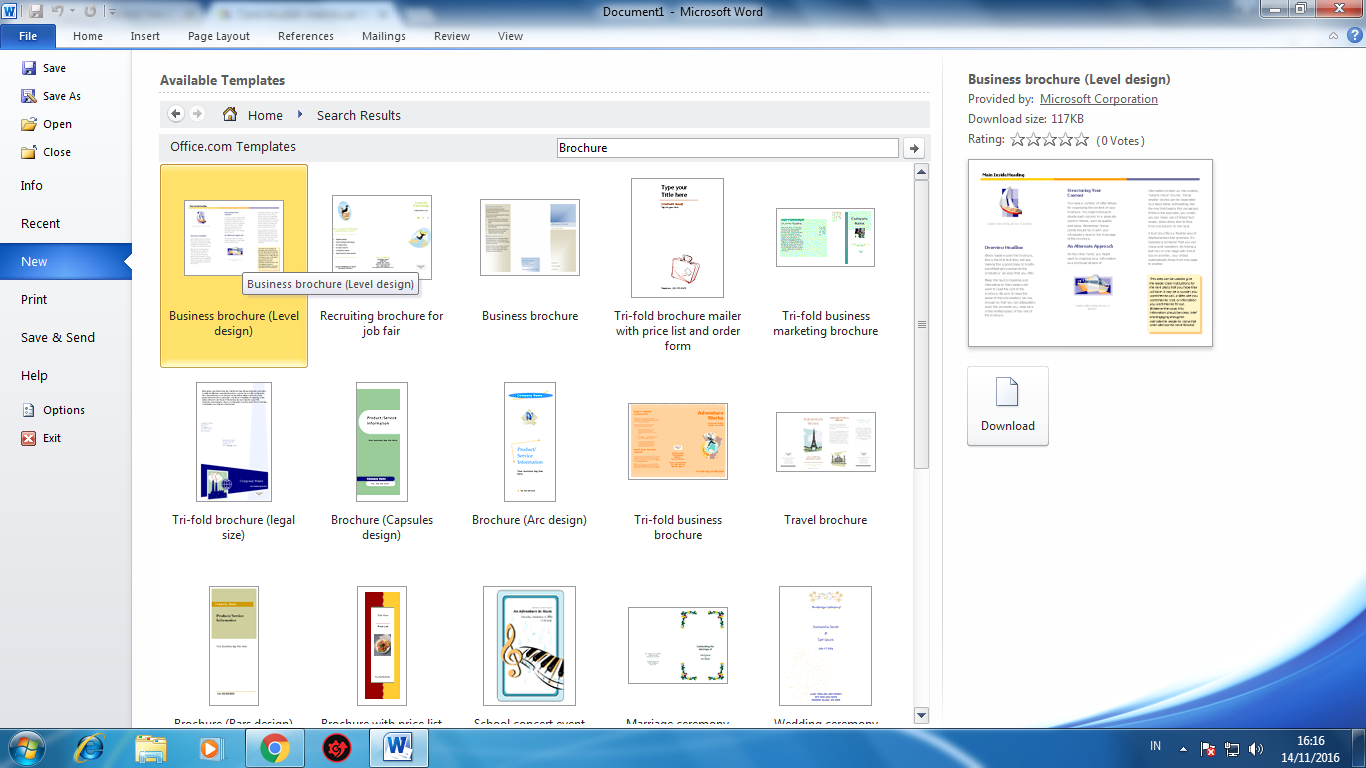Viewport: 1366px width, 768px height.
Task: Open Windows Media Player from the taskbar
Action: pyautogui.click(x=213, y=747)
